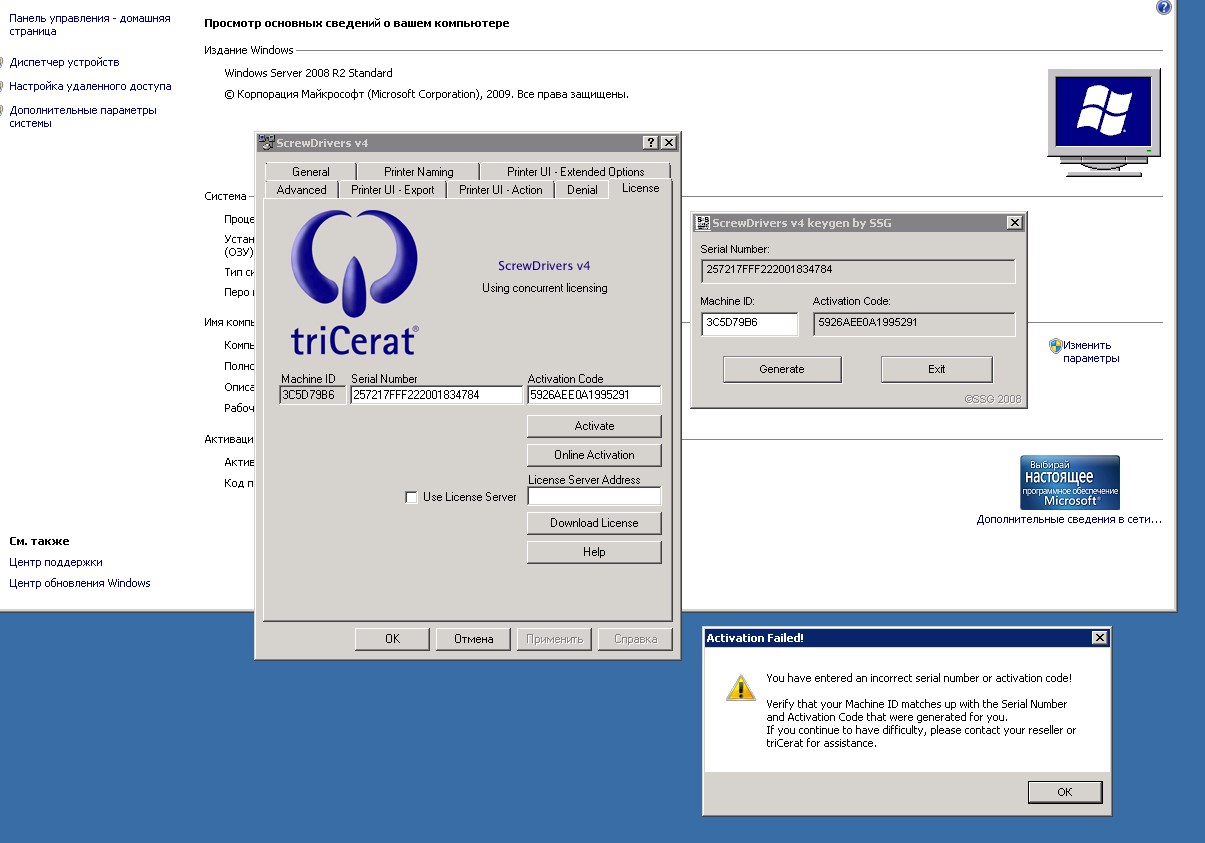Click the License Server Address field

(x=594, y=496)
